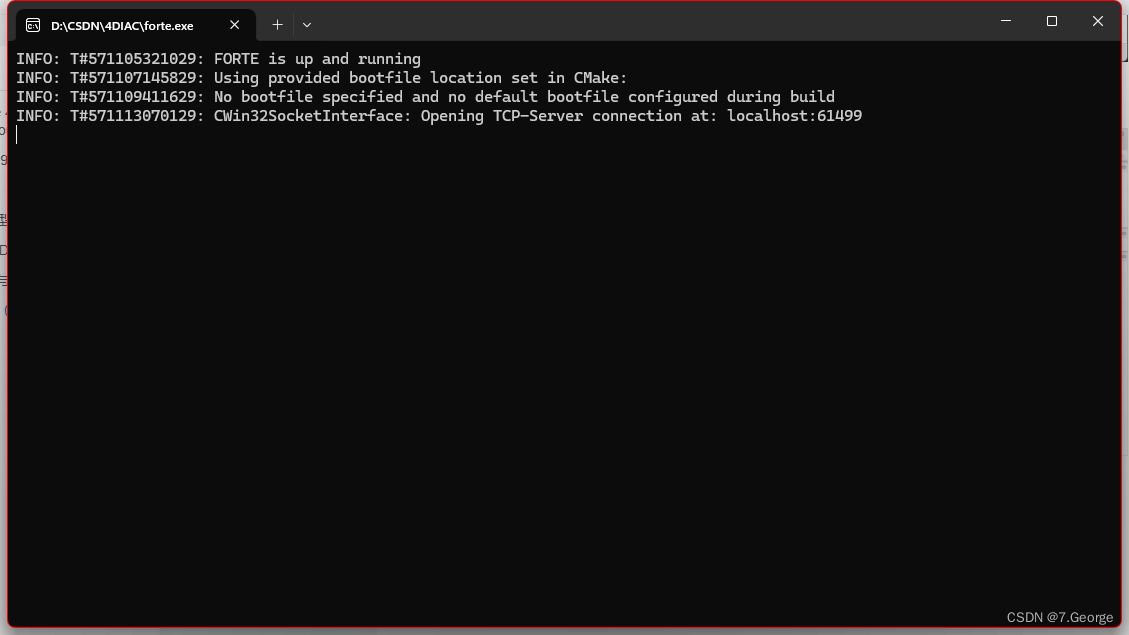Open a new terminal tab with the plus icon
Viewport: 1129px width, 635px height.
277,24
